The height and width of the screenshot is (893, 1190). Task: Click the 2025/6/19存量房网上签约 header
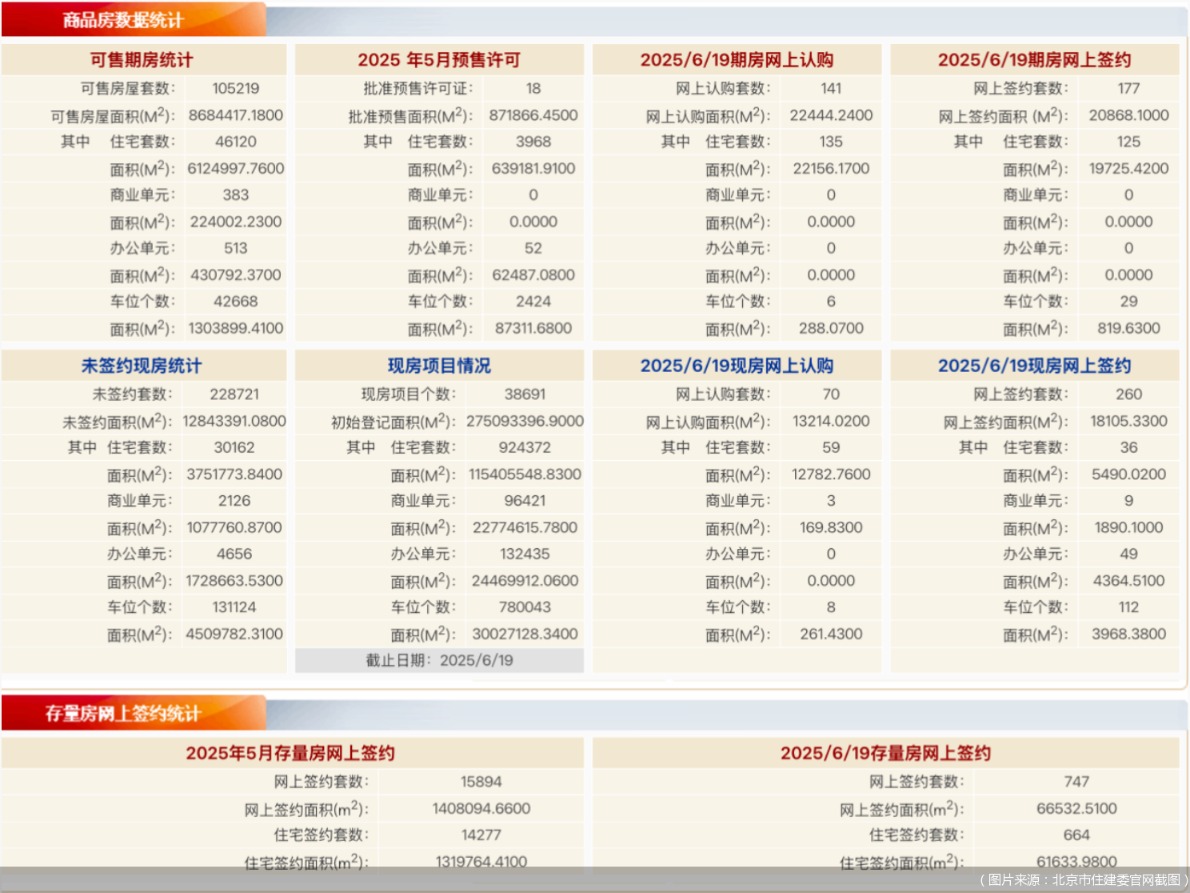(x=888, y=753)
